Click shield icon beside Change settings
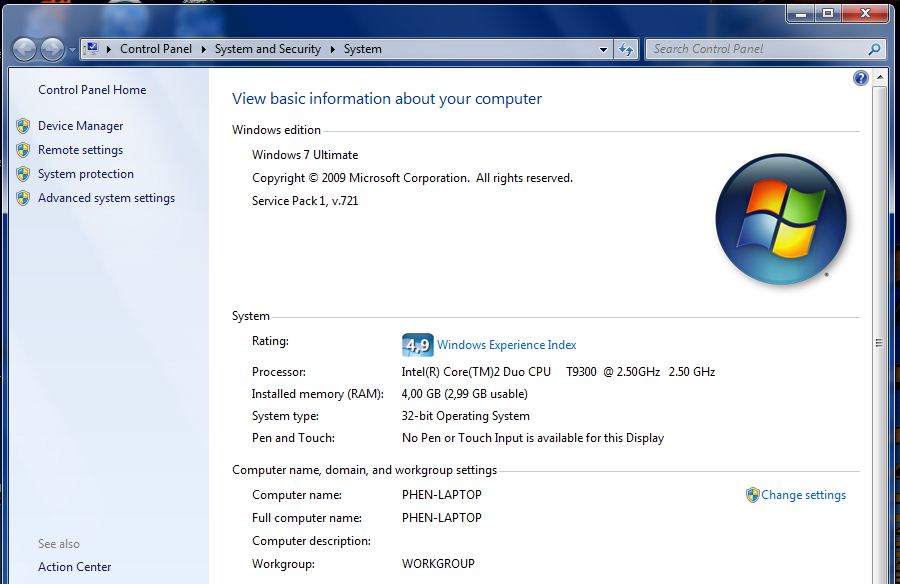 752,495
